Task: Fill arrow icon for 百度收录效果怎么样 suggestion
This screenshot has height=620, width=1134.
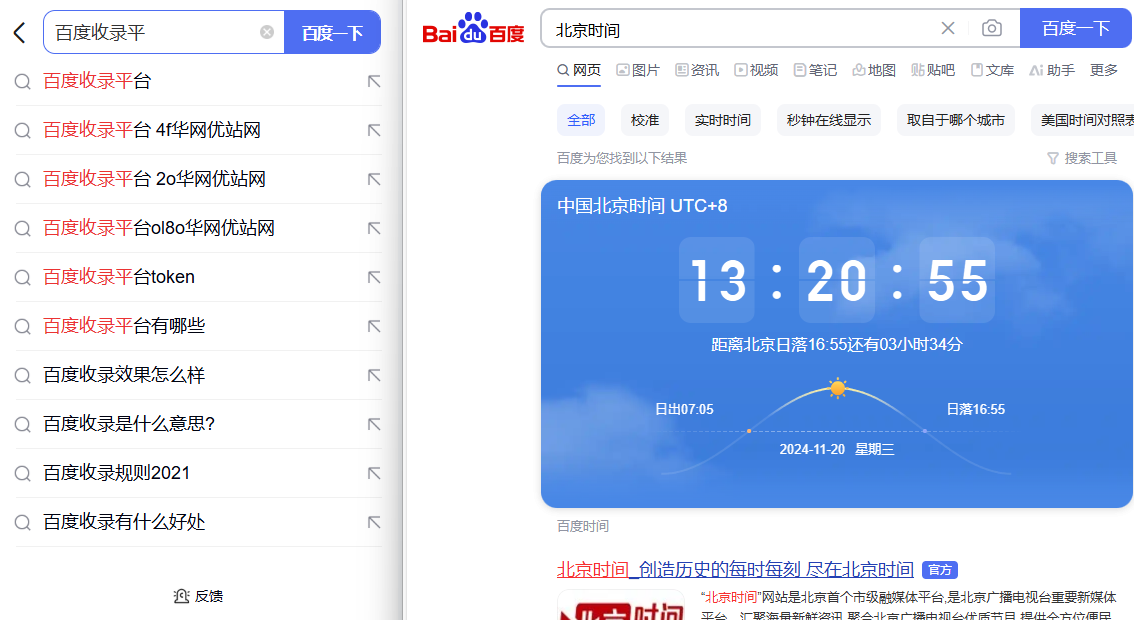Action: pos(374,375)
